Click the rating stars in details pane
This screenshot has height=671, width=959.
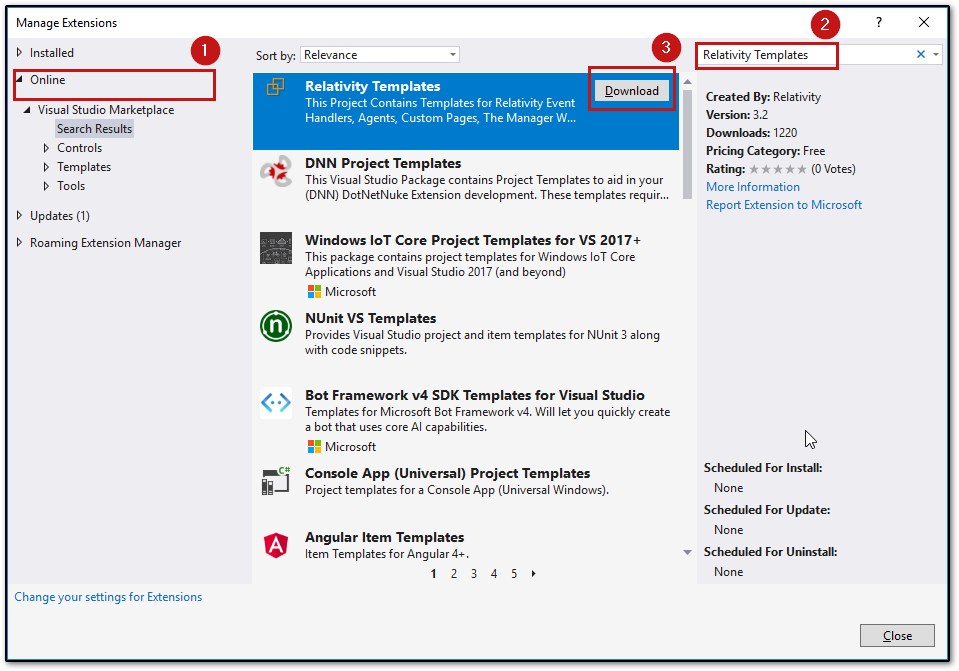(778, 169)
